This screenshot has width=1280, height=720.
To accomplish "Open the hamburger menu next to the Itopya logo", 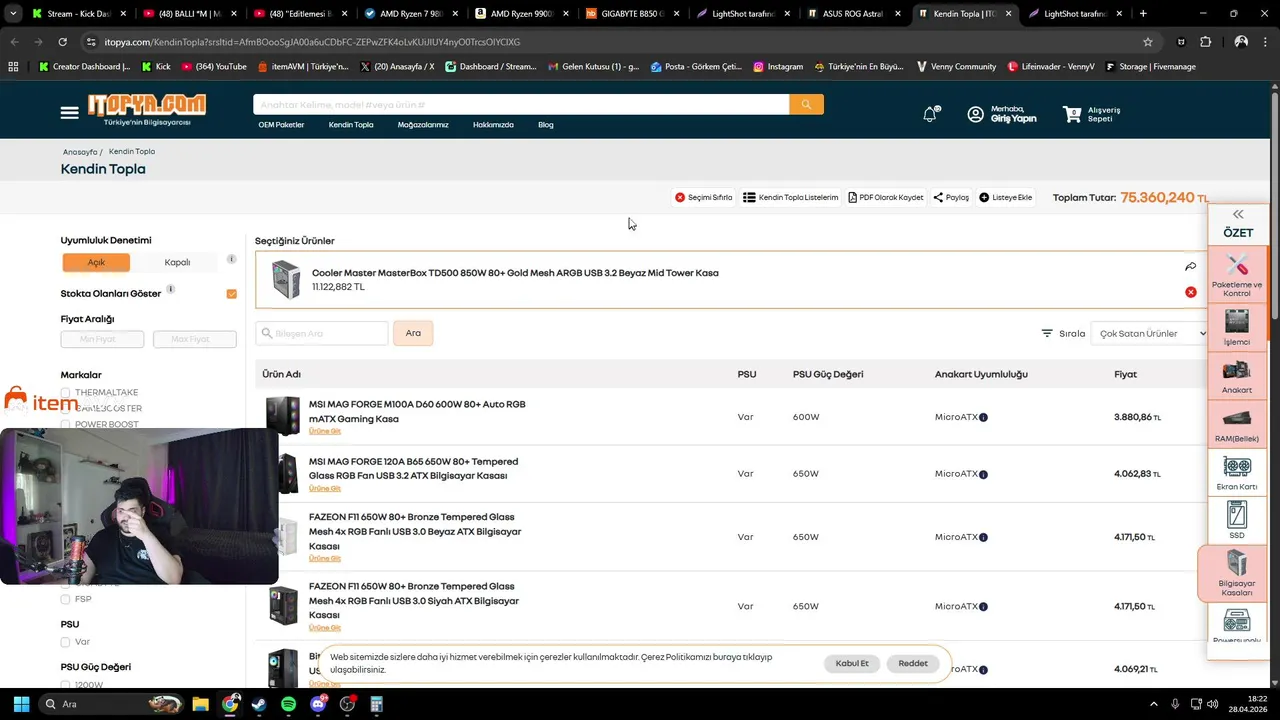I will [69, 113].
